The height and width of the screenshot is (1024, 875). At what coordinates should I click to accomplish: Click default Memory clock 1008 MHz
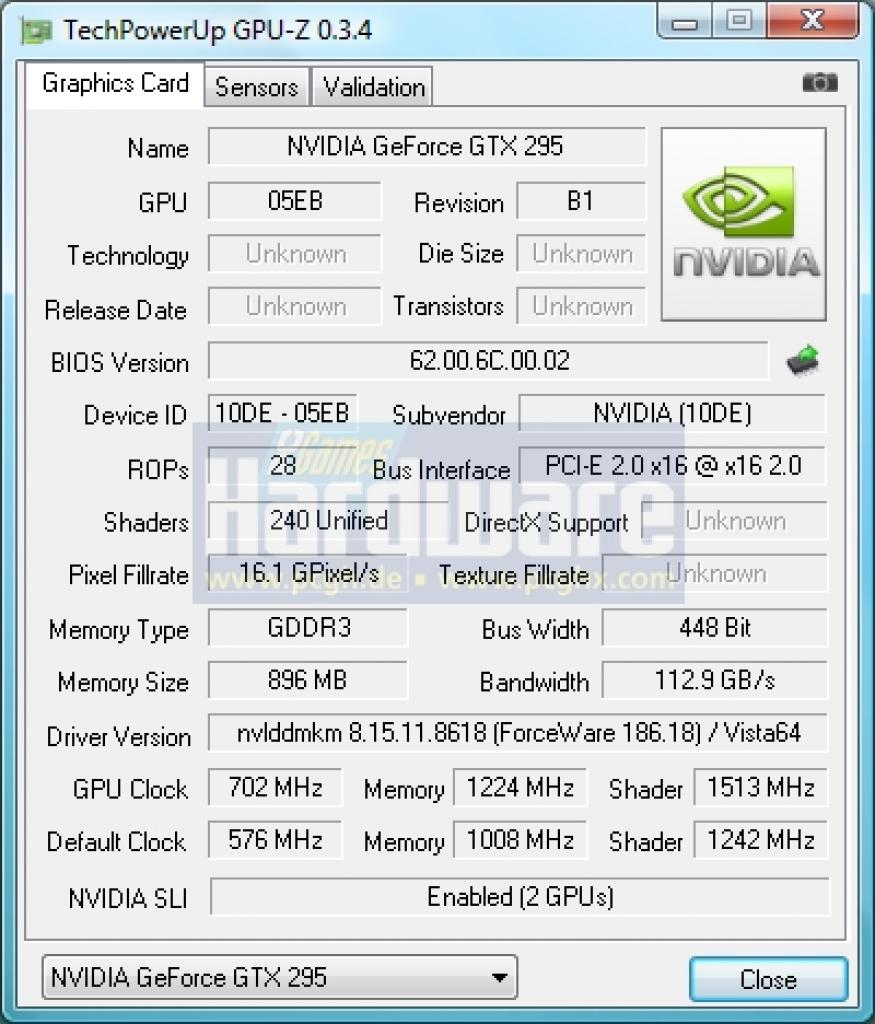coord(520,840)
